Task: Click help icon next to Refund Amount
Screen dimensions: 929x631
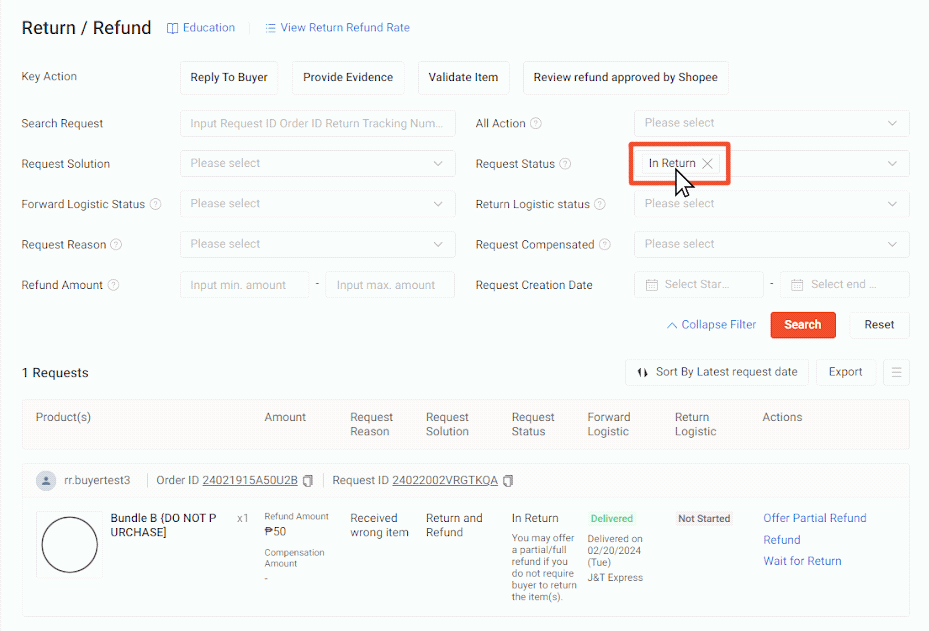Action: coord(113,285)
